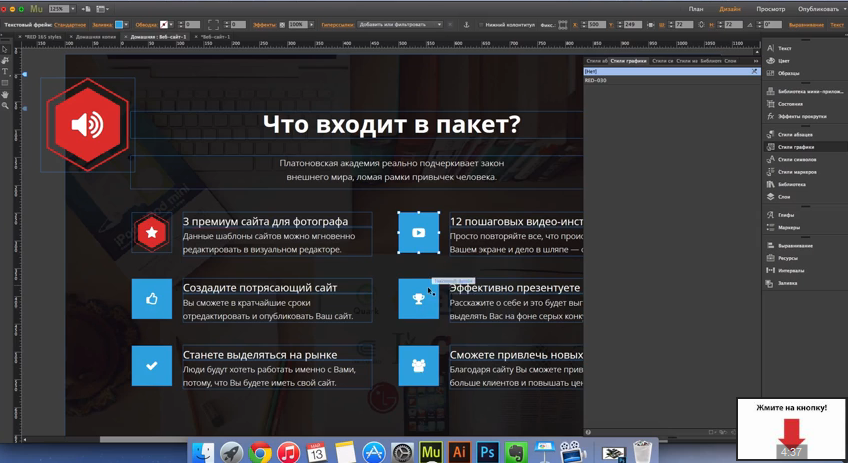Select the Crop tool in left toolbar
This screenshot has height=463, width=848.
pos(5,60)
